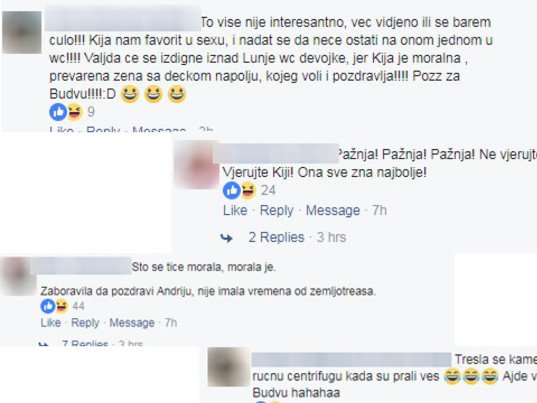Click the laughing reaction icon beside count 9
The height and width of the screenshot is (403, 537).
coord(75,112)
